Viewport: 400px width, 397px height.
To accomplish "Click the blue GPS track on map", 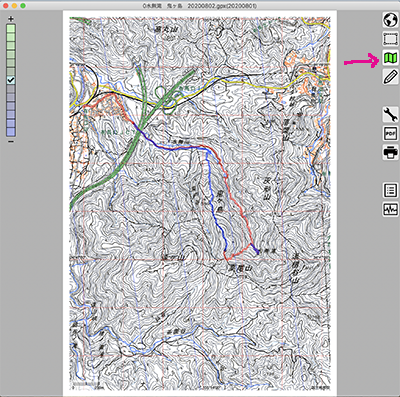I will (213, 201).
